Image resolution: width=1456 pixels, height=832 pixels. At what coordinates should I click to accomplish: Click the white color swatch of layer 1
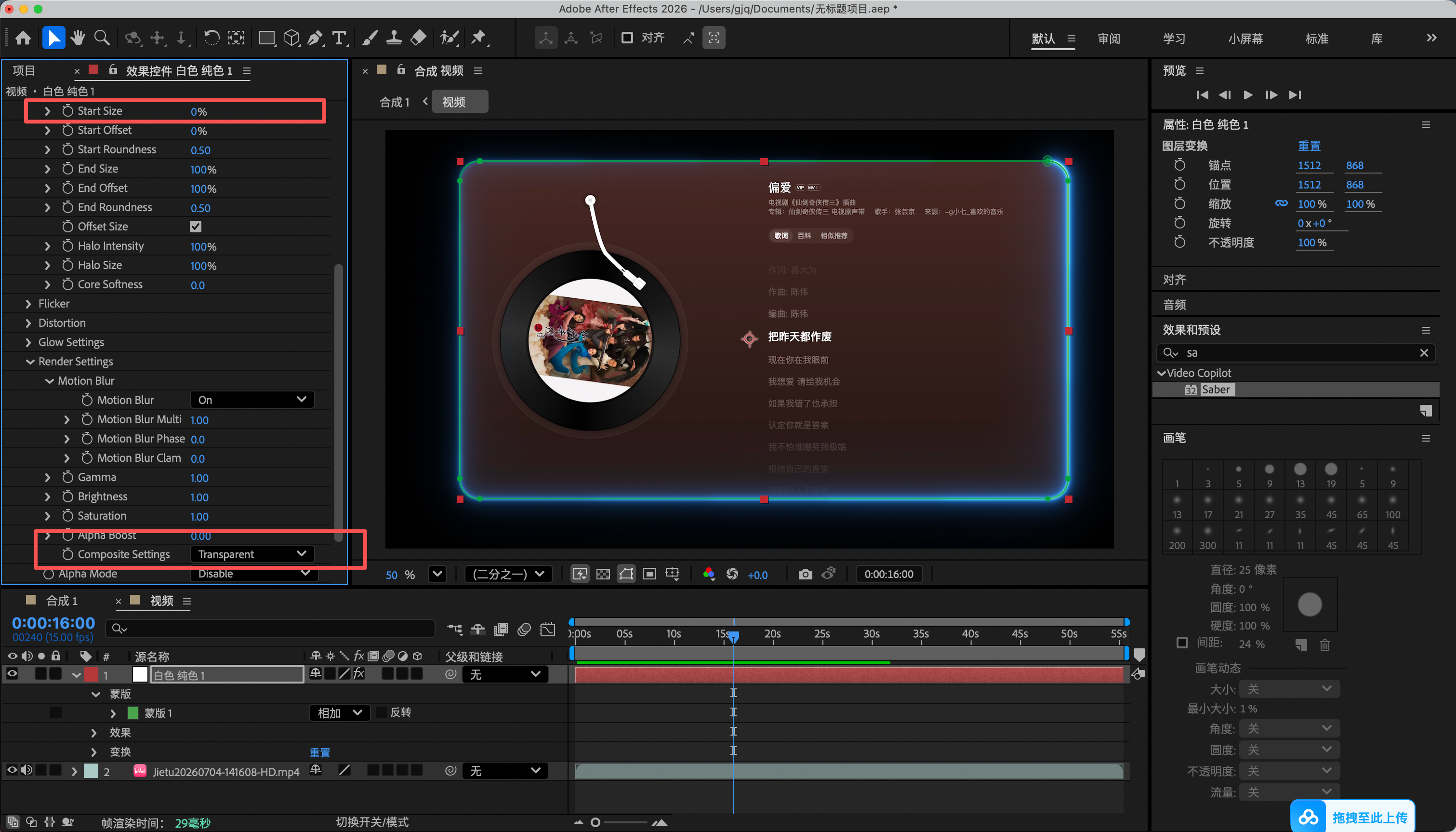pyautogui.click(x=140, y=674)
